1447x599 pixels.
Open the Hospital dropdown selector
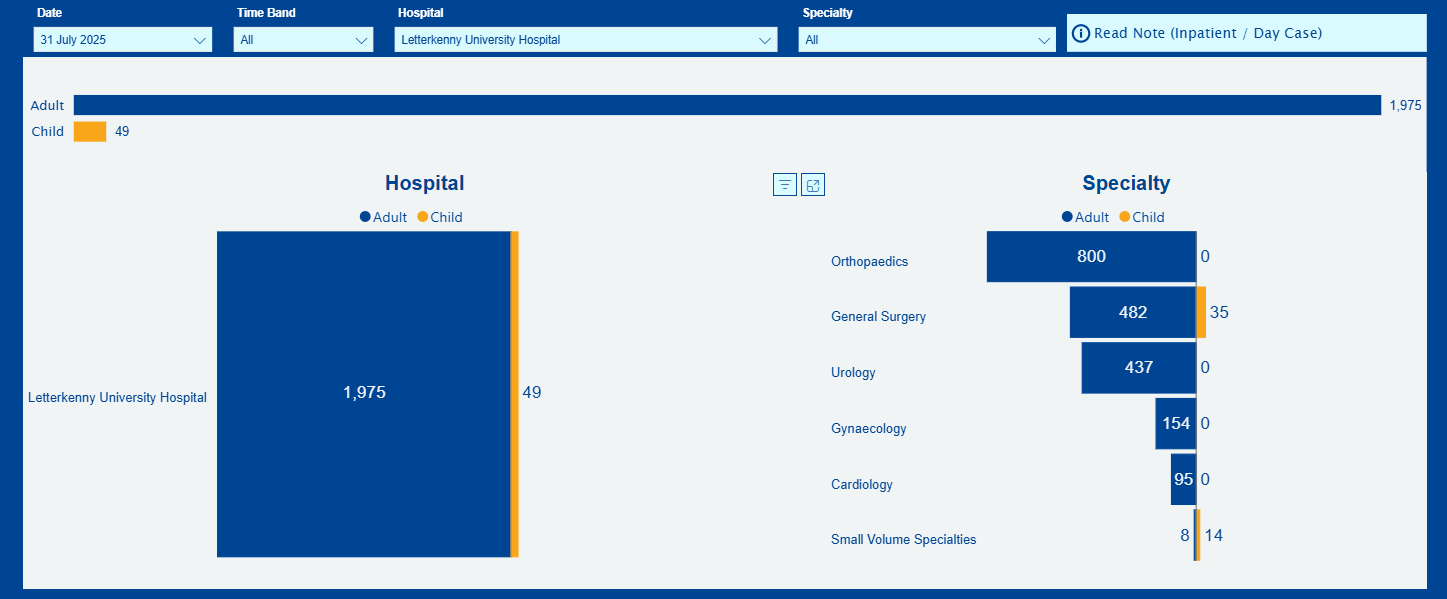[x=585, y=40]
